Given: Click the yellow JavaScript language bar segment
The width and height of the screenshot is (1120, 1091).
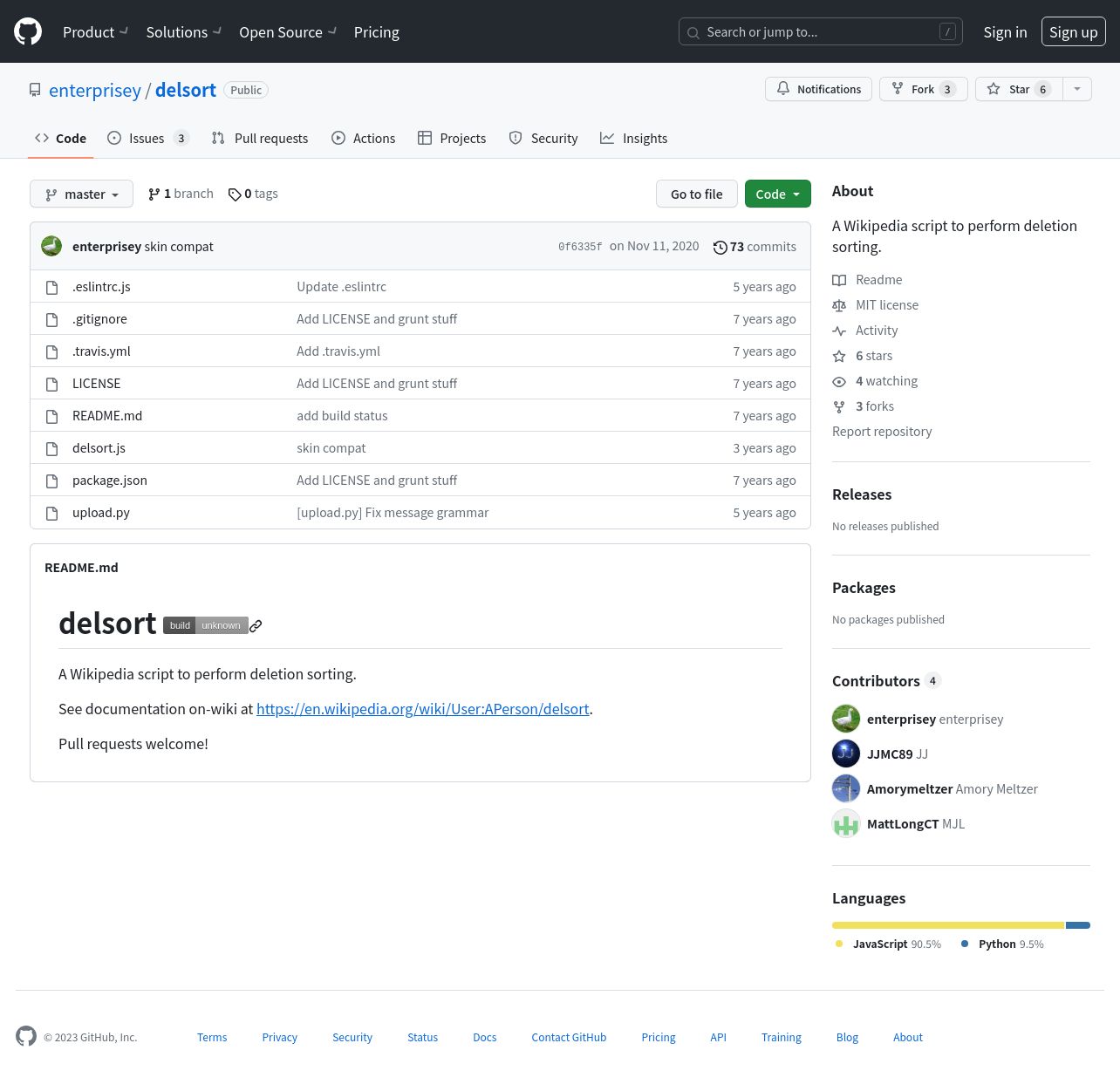Looking at the screenshot, I should pos(948,925).
